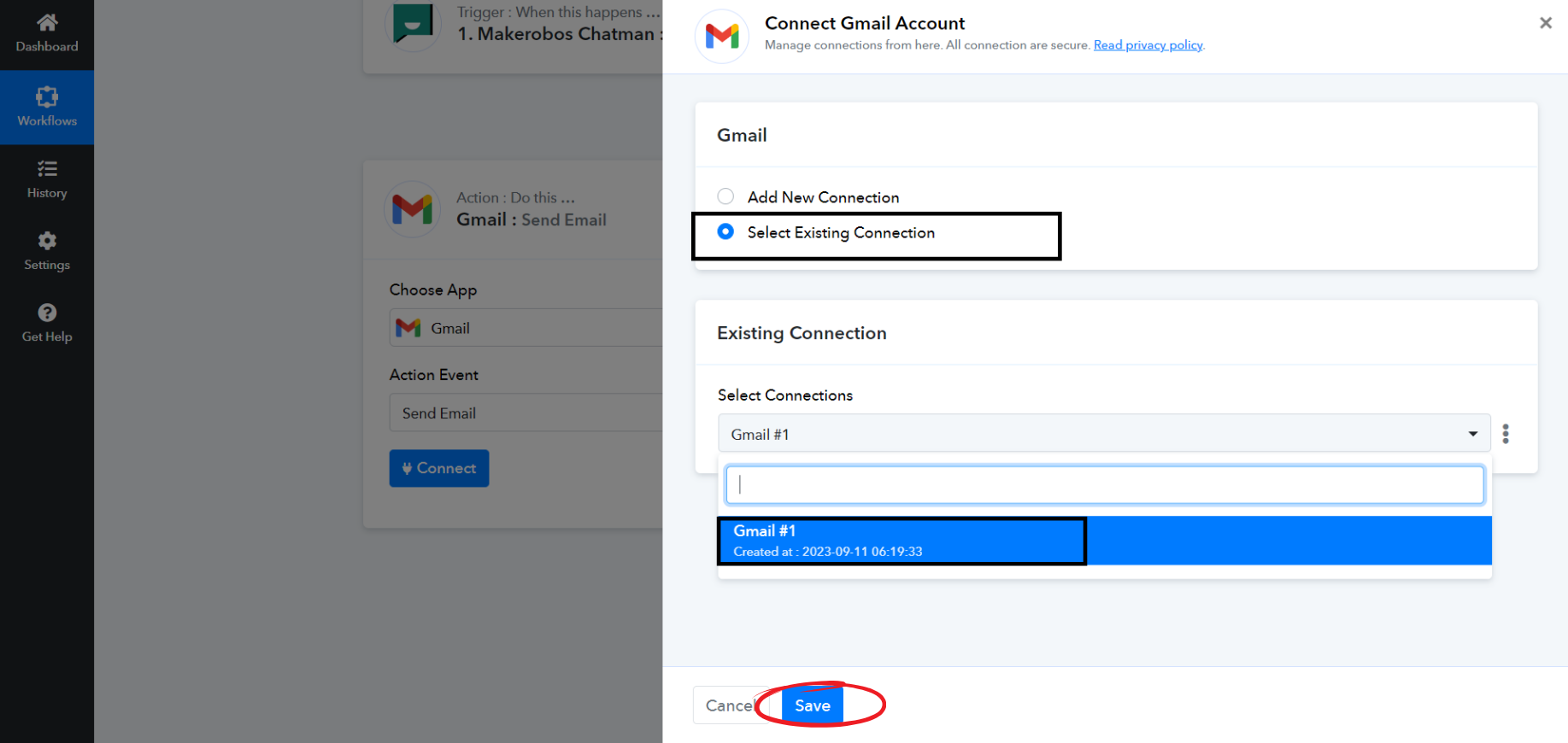Open the History list icon
Image resolution: width=1568 pixels, height=743 pixels.
(x=47, y=169)
